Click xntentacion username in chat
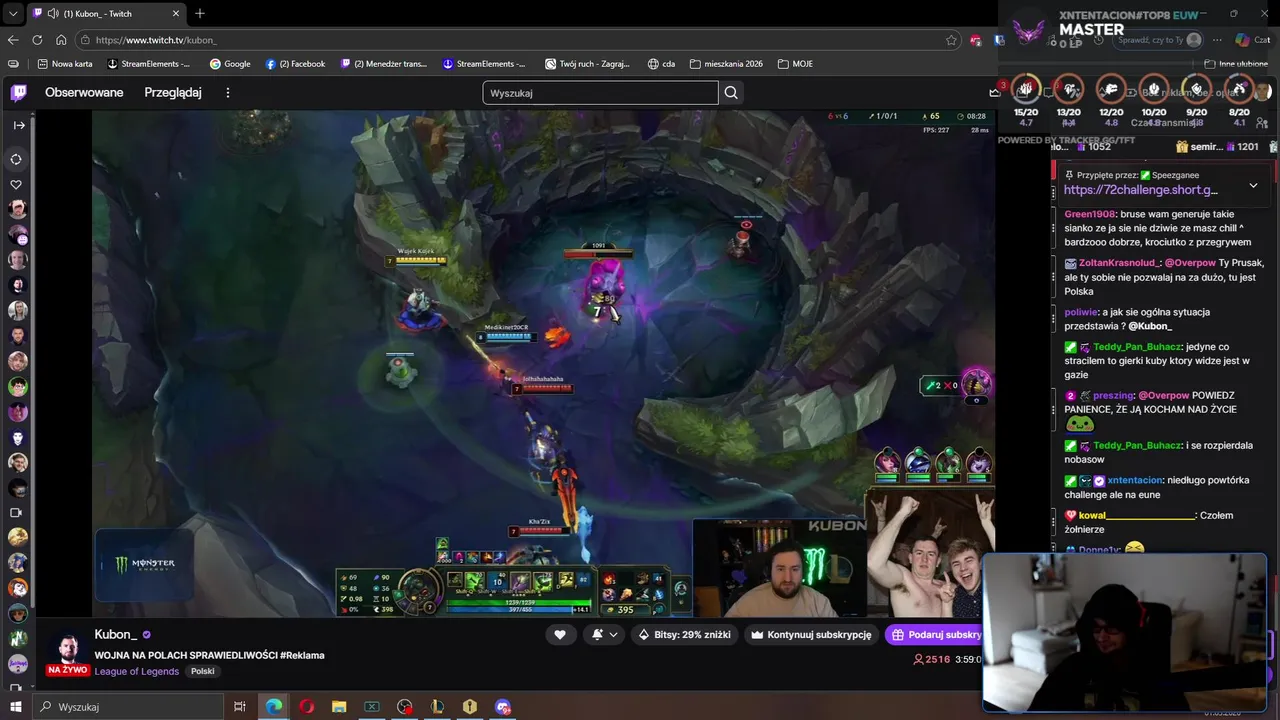This screenshot has width=1280, height=720. click(1134, 480)
